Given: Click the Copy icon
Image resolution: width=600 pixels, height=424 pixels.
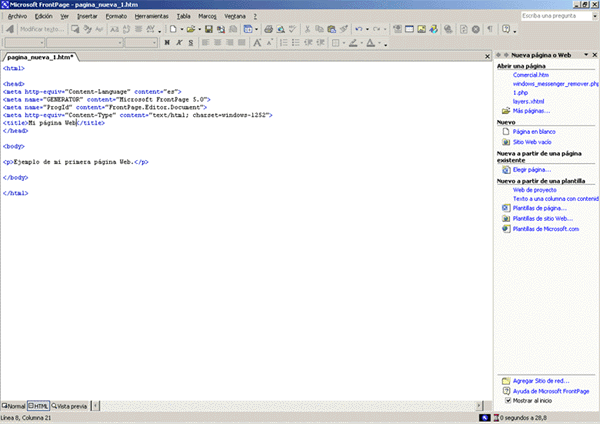Looking at the screenshot, I should (319, 29).
